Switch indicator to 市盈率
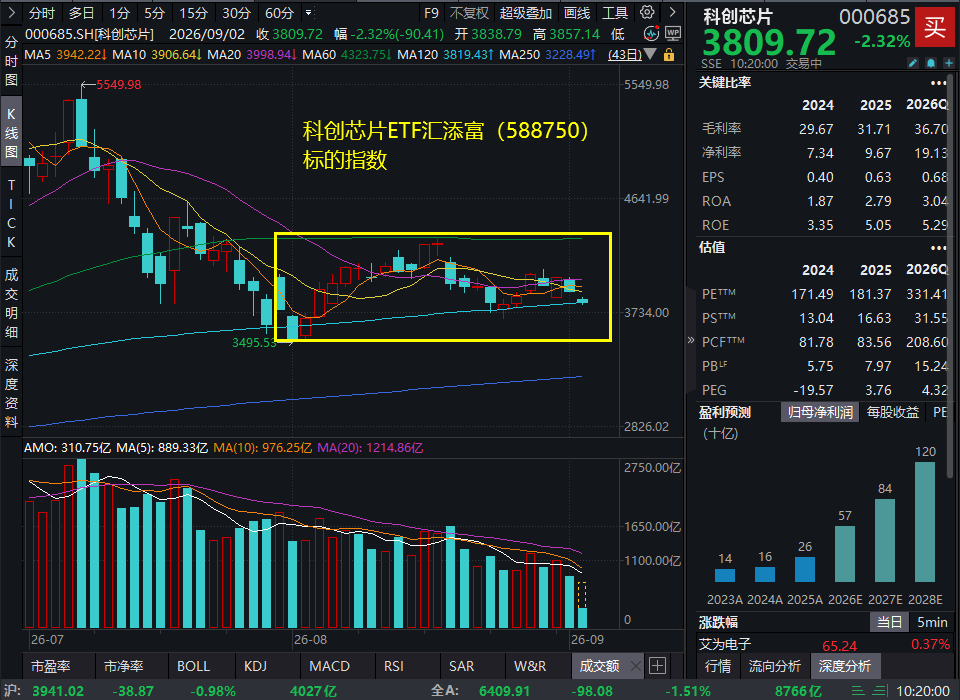 click(50, 666)
